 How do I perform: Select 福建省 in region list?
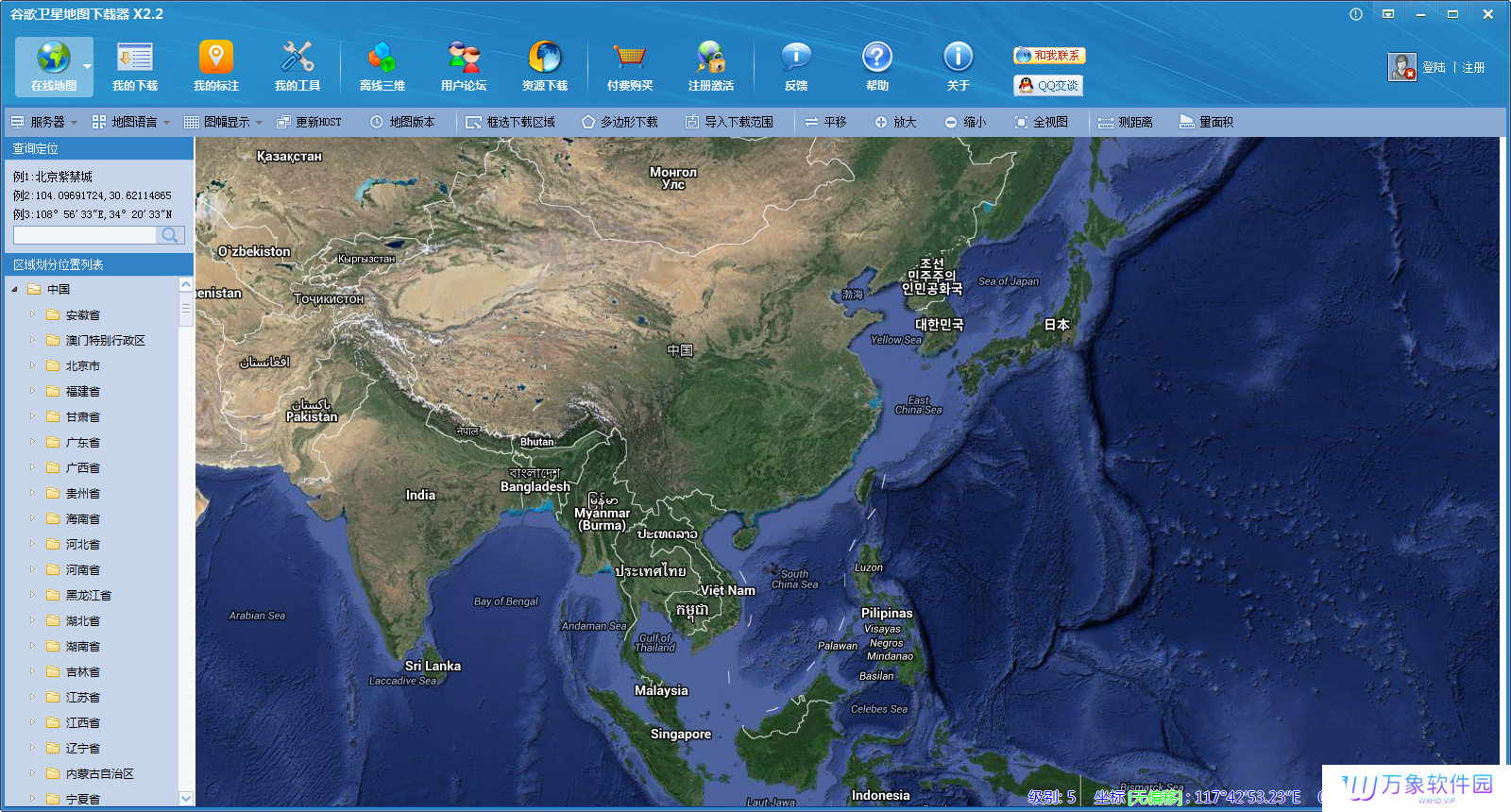82,392
